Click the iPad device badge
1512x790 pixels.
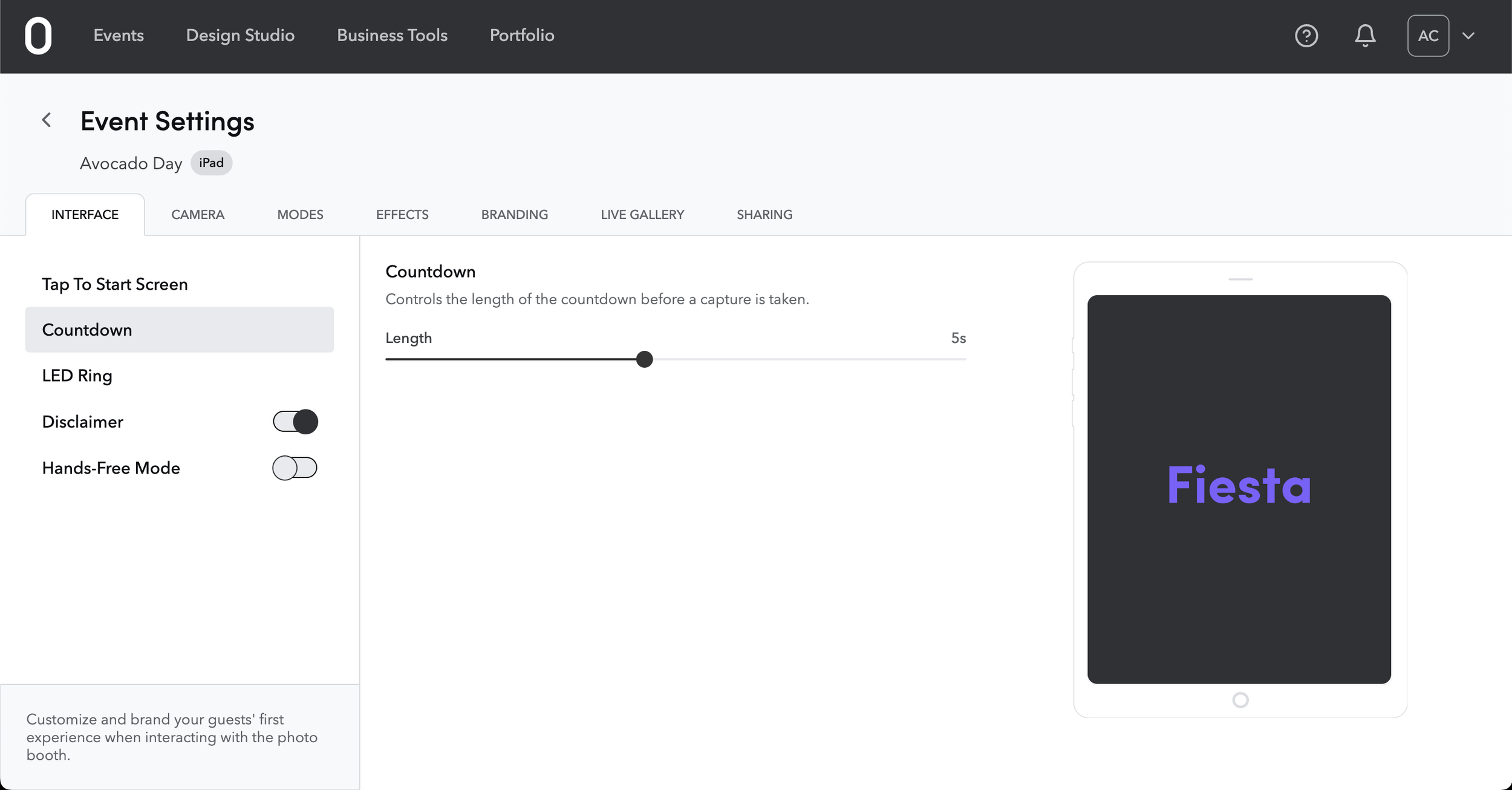[212, 163]
